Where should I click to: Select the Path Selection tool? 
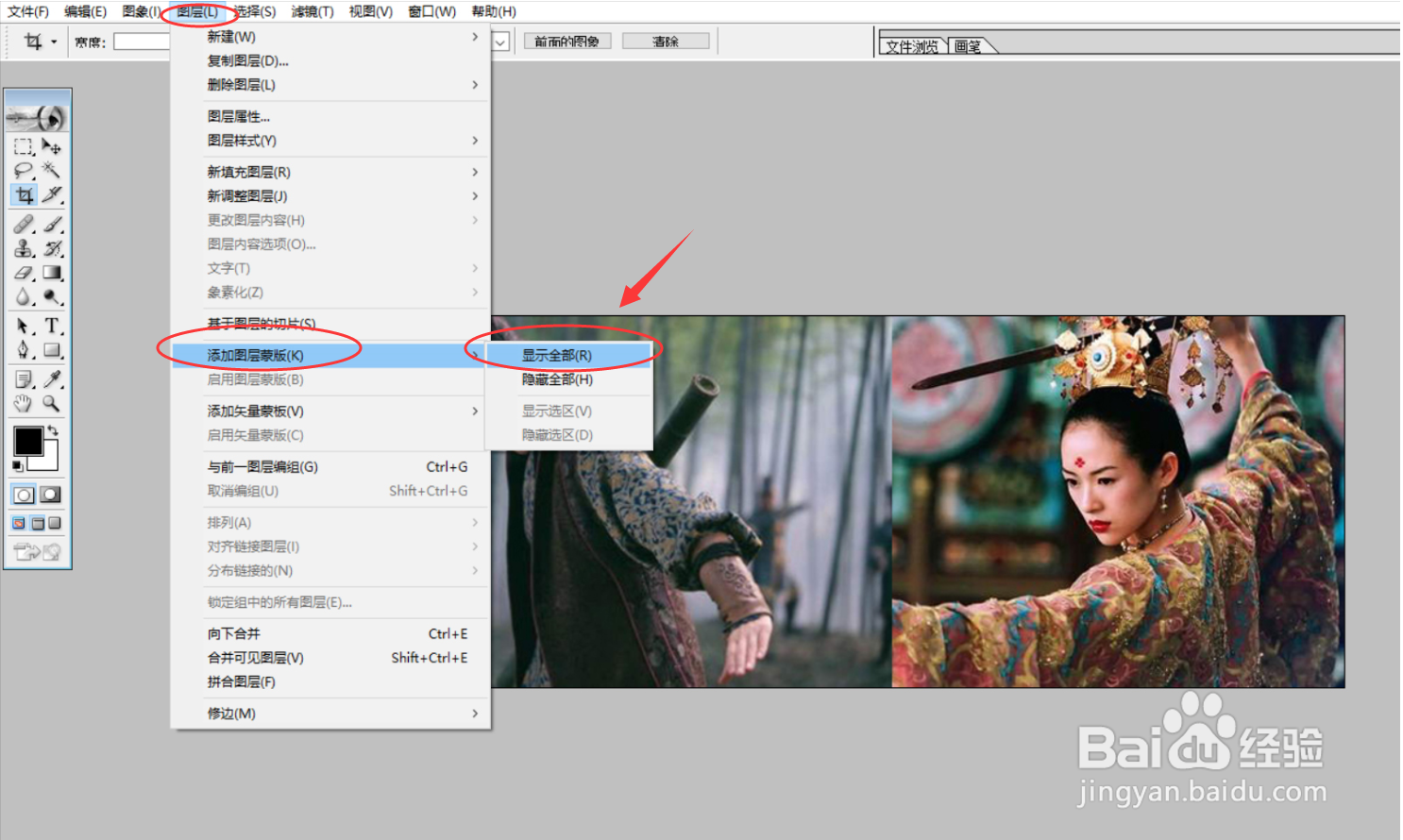pyautogui.click(x=24, y=327)
